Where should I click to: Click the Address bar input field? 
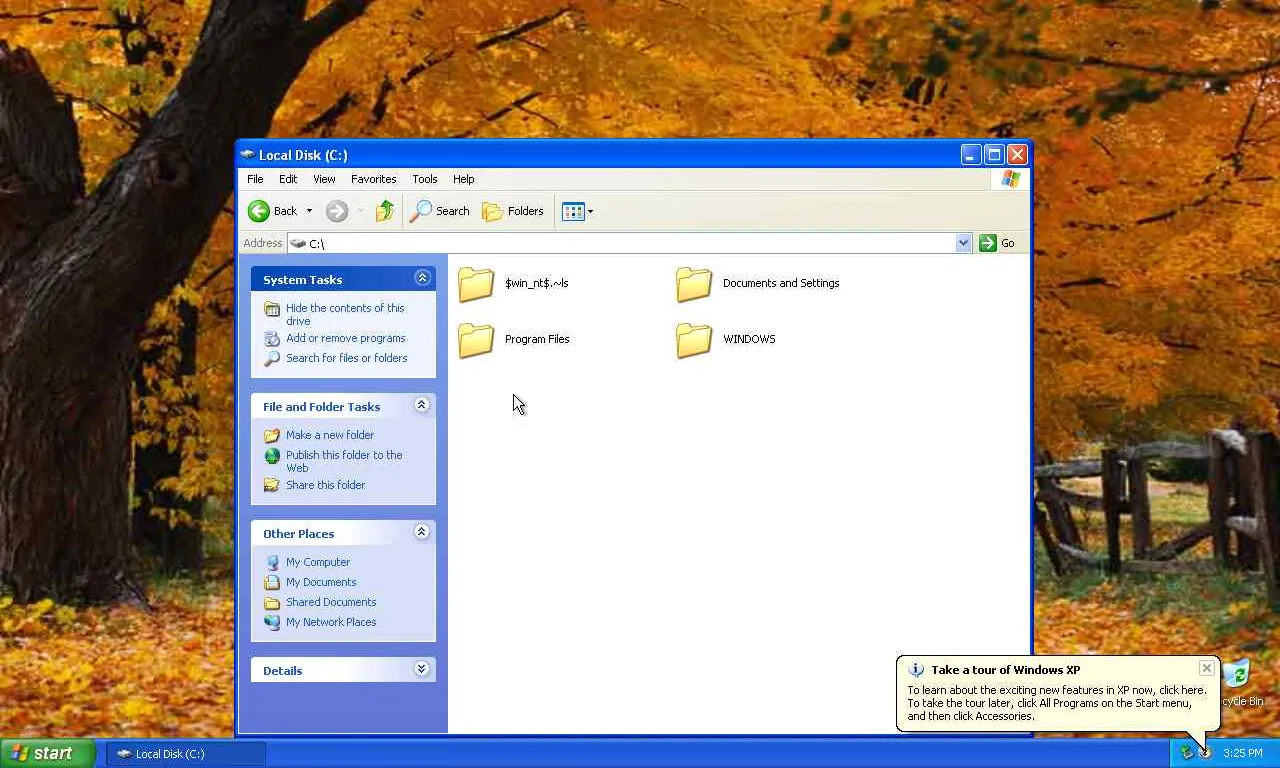pyautogui.click(x=629, y=243)
